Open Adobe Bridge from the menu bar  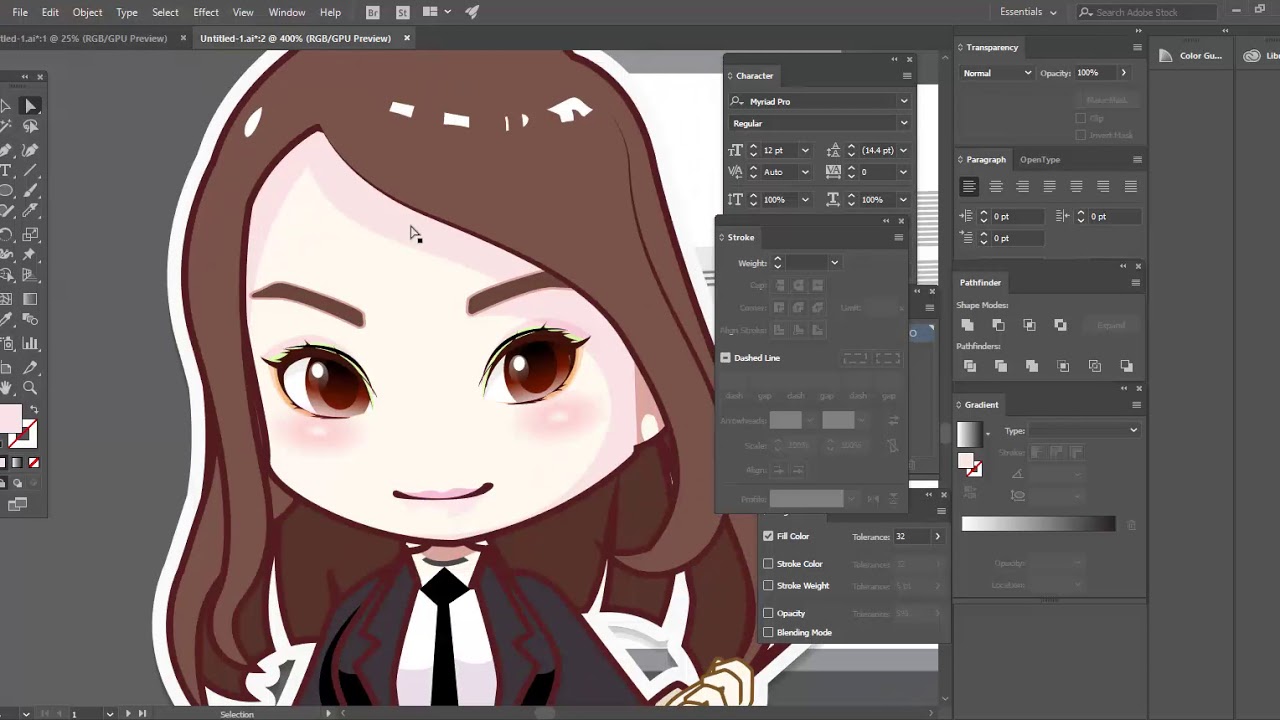pyautogui.click(x=373, y=12)
